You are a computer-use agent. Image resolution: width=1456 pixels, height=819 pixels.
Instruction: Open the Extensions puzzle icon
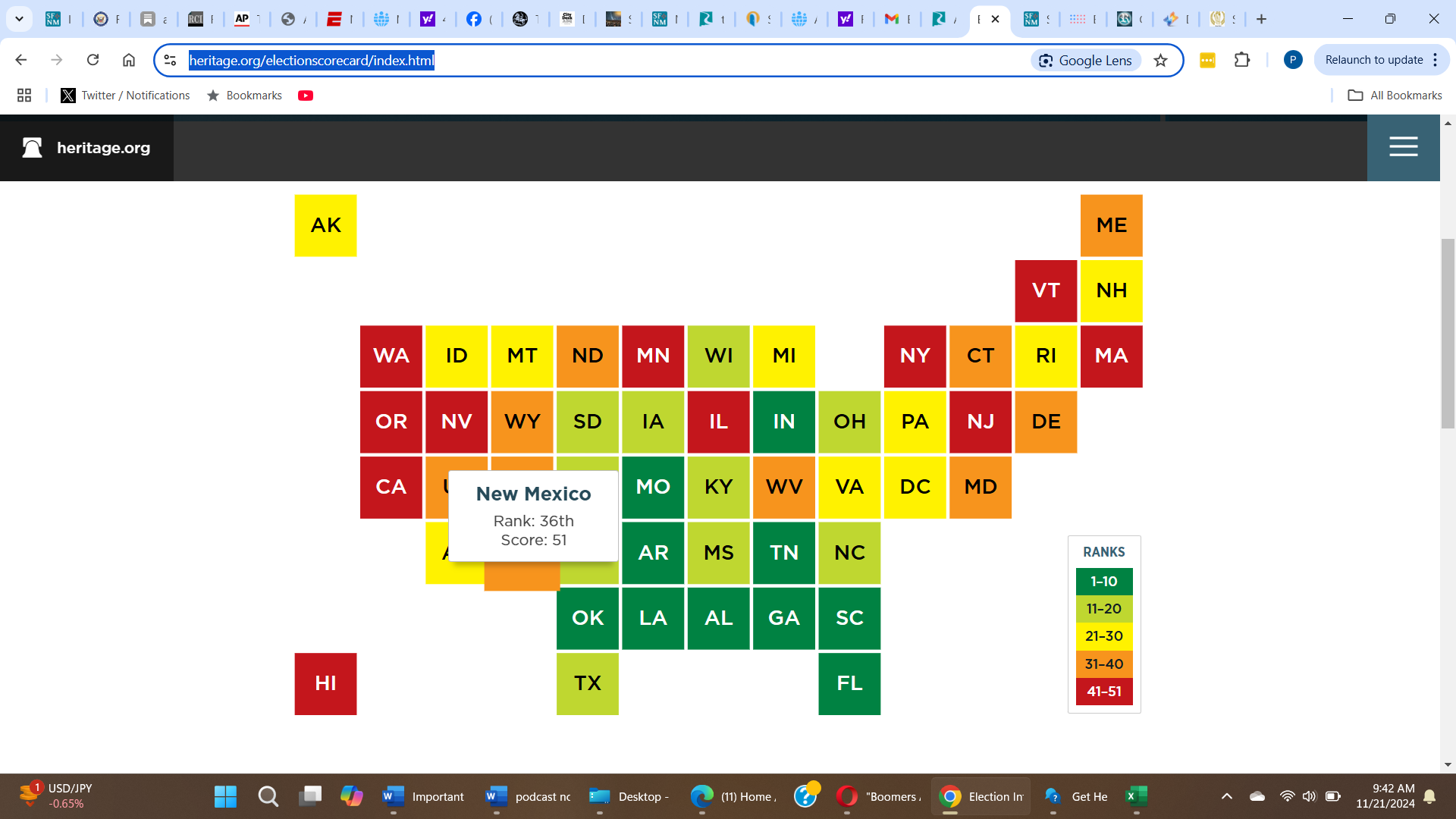(1242, 60)
